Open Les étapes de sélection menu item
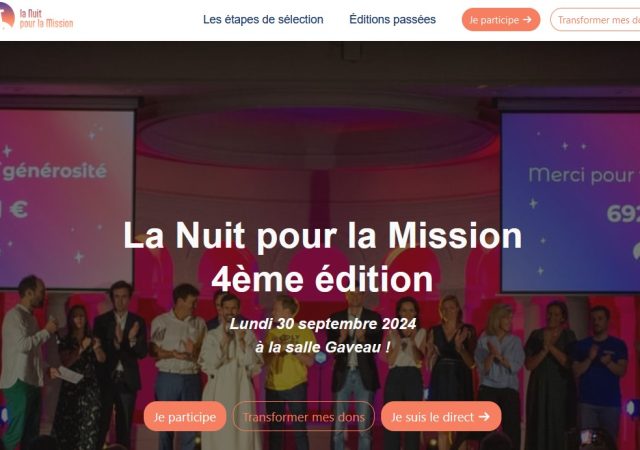 point(263,19)
